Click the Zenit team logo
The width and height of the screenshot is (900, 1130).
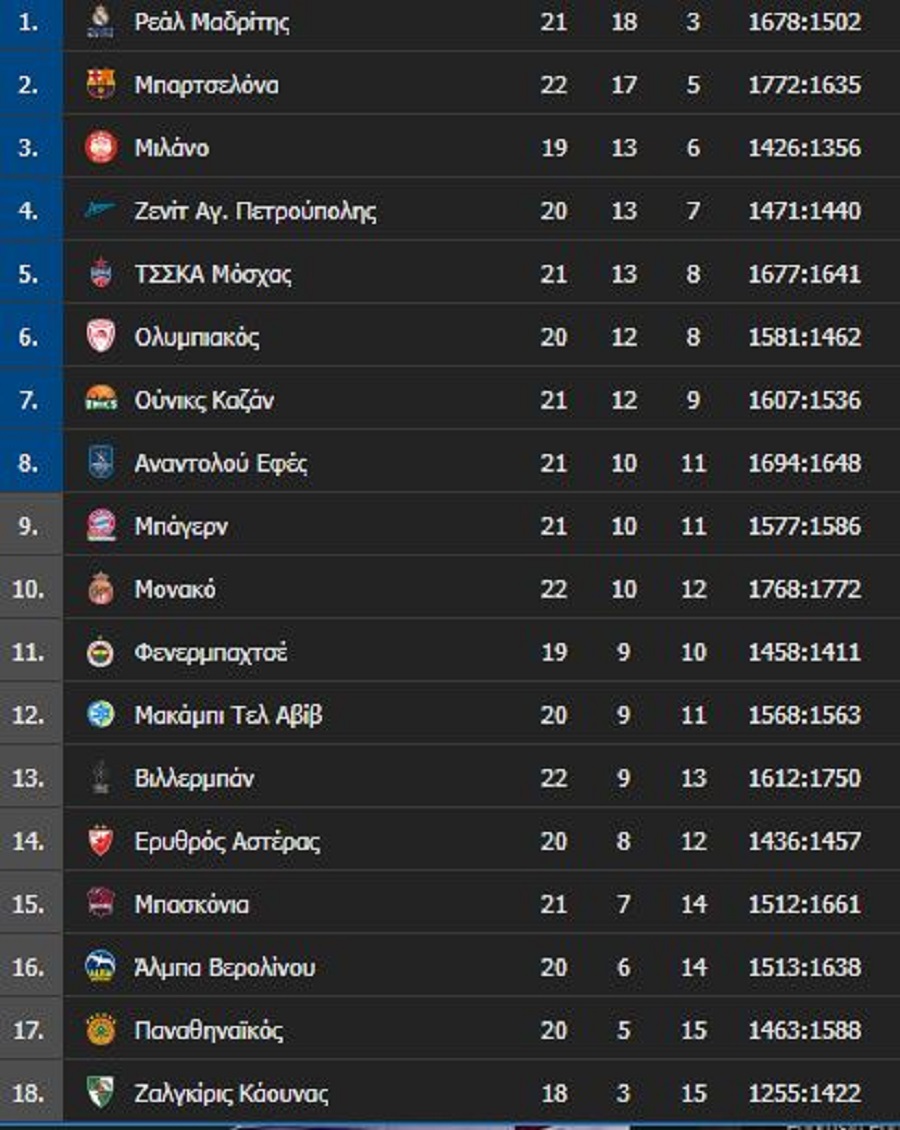tap(100, 211)
